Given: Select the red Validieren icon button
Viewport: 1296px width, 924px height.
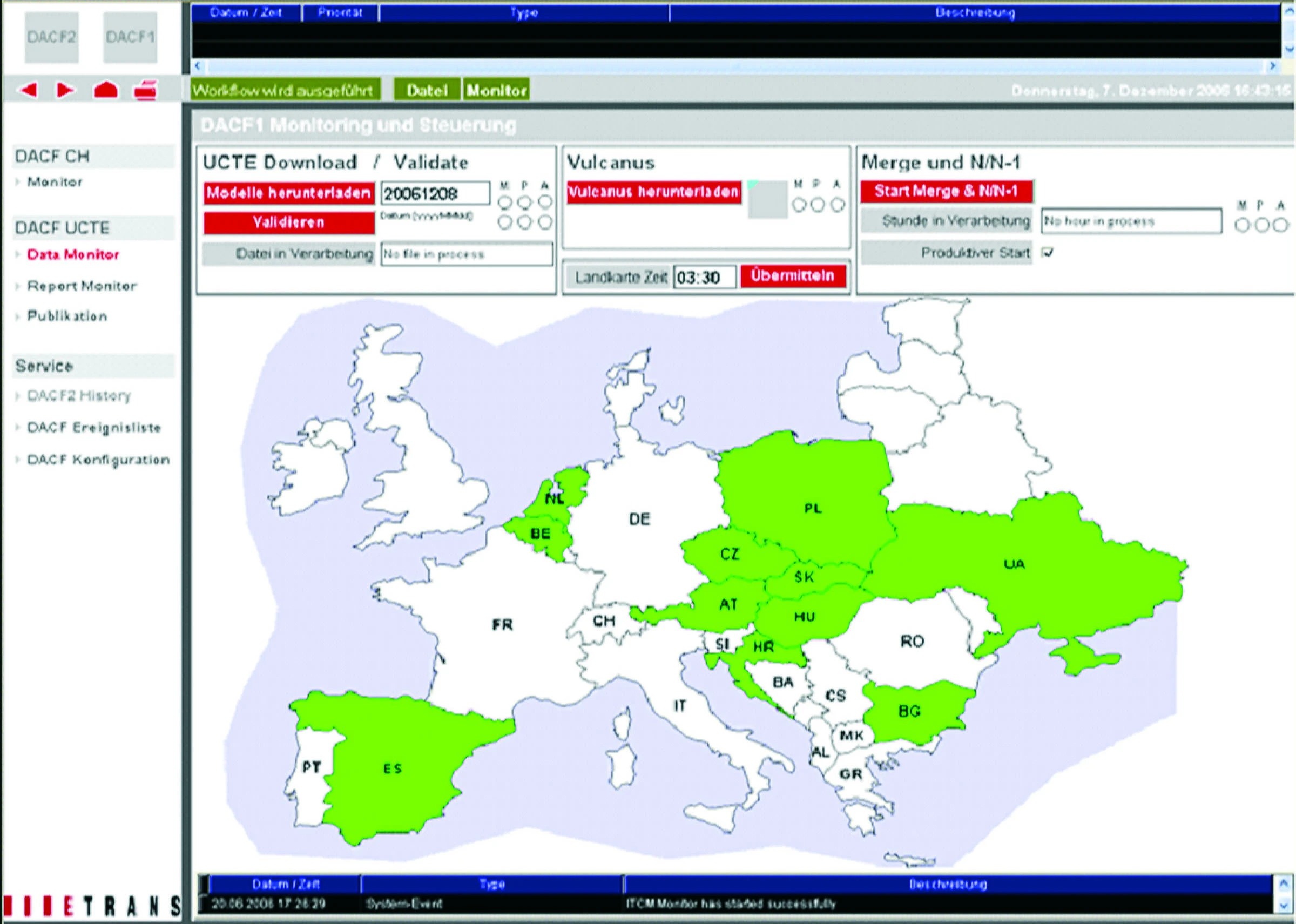Looking at the screenshot, I should tap(288, 223).
